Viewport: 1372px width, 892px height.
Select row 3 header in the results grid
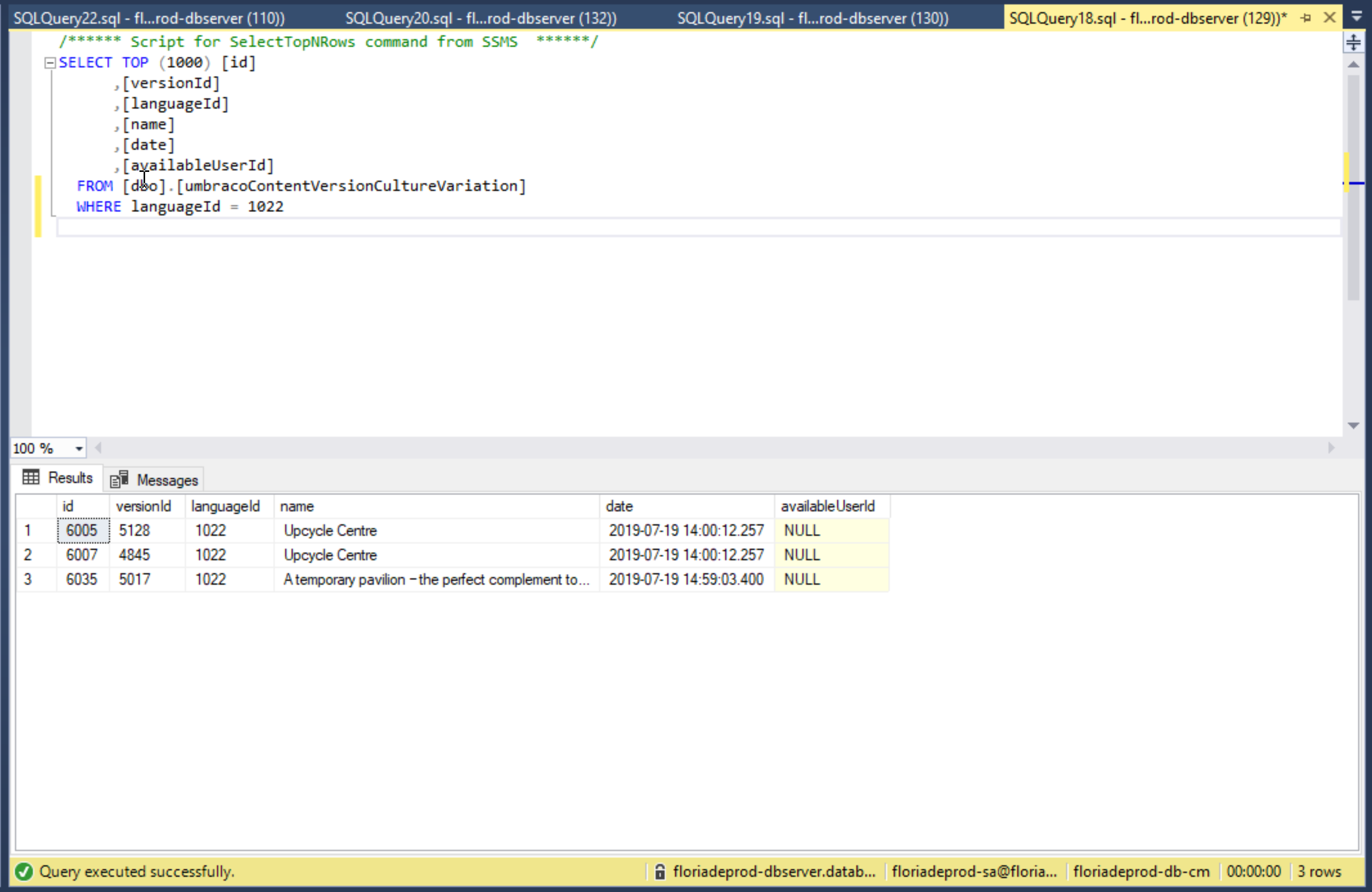click(28, 579)
